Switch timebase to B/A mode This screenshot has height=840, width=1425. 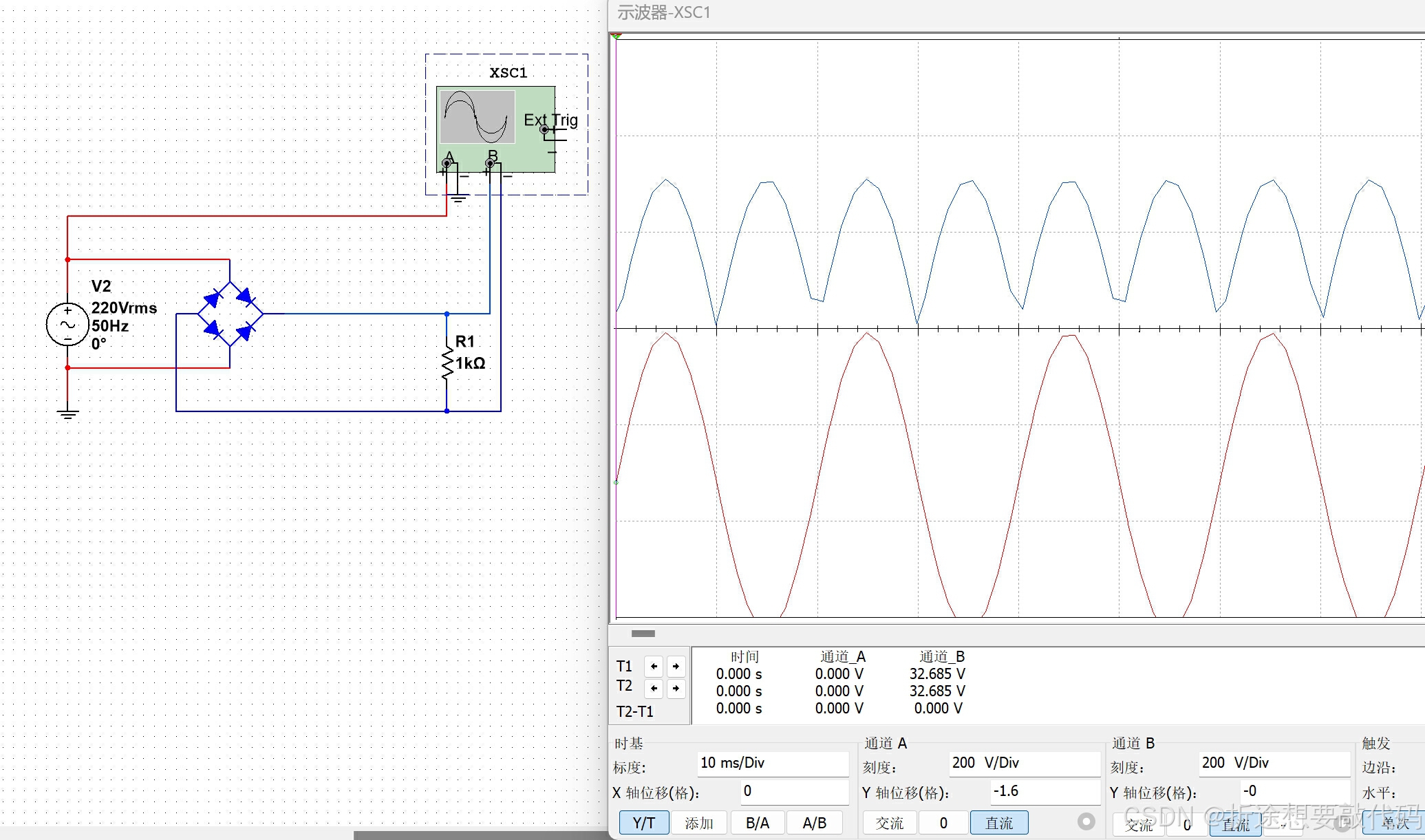(757, 823)
